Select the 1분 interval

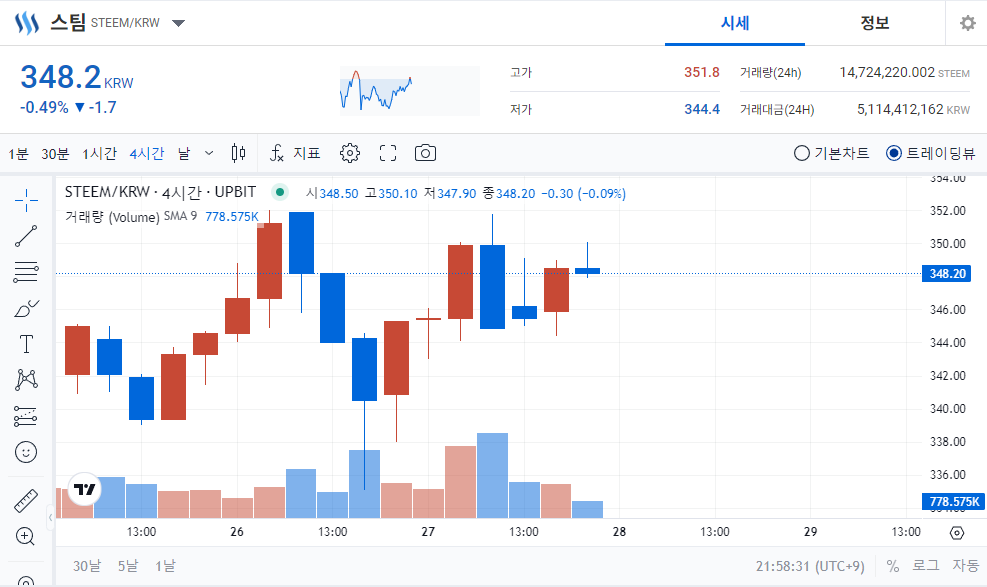[x=18, y=154]
